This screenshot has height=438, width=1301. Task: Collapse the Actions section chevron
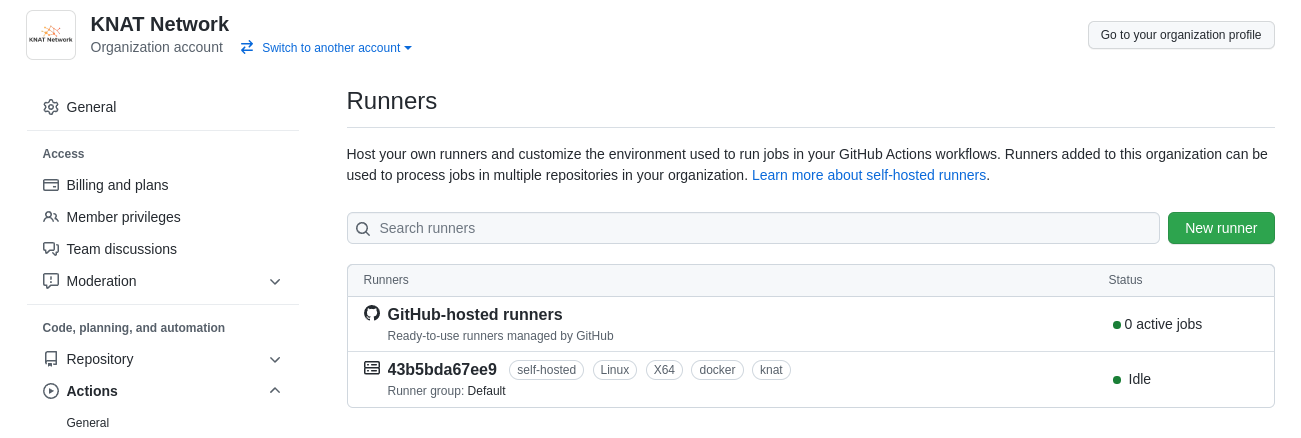coord(275,391)
